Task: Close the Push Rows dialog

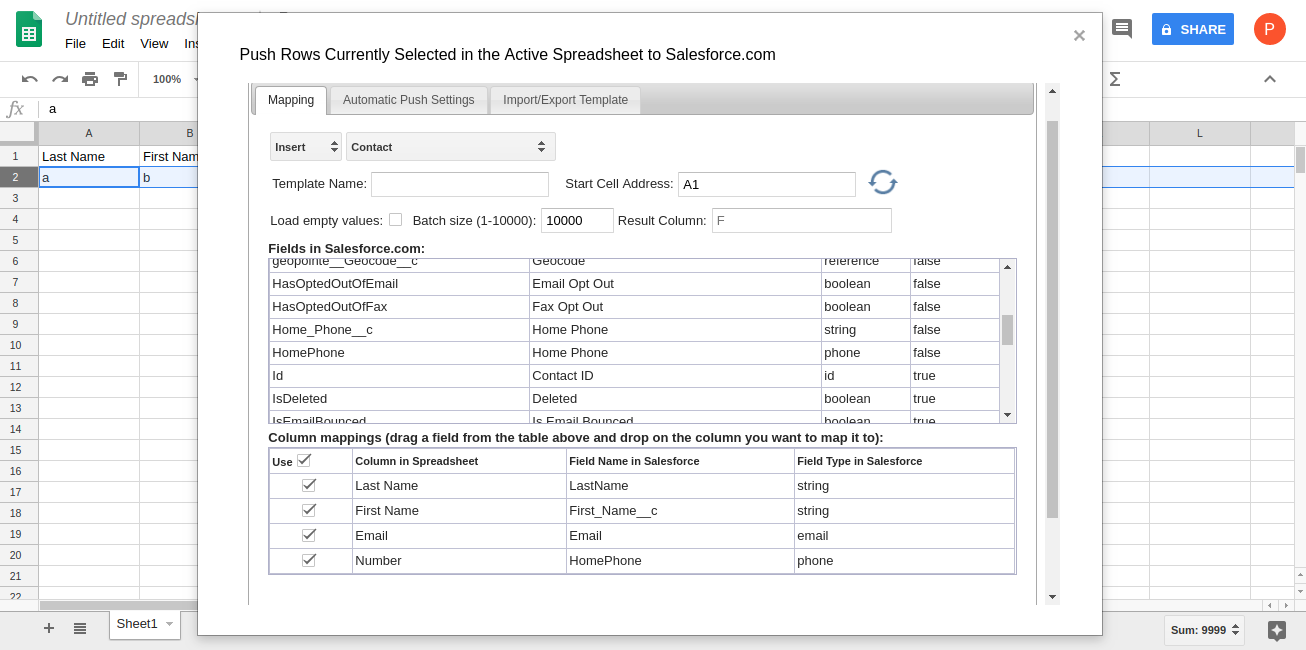Action: 1079,36
